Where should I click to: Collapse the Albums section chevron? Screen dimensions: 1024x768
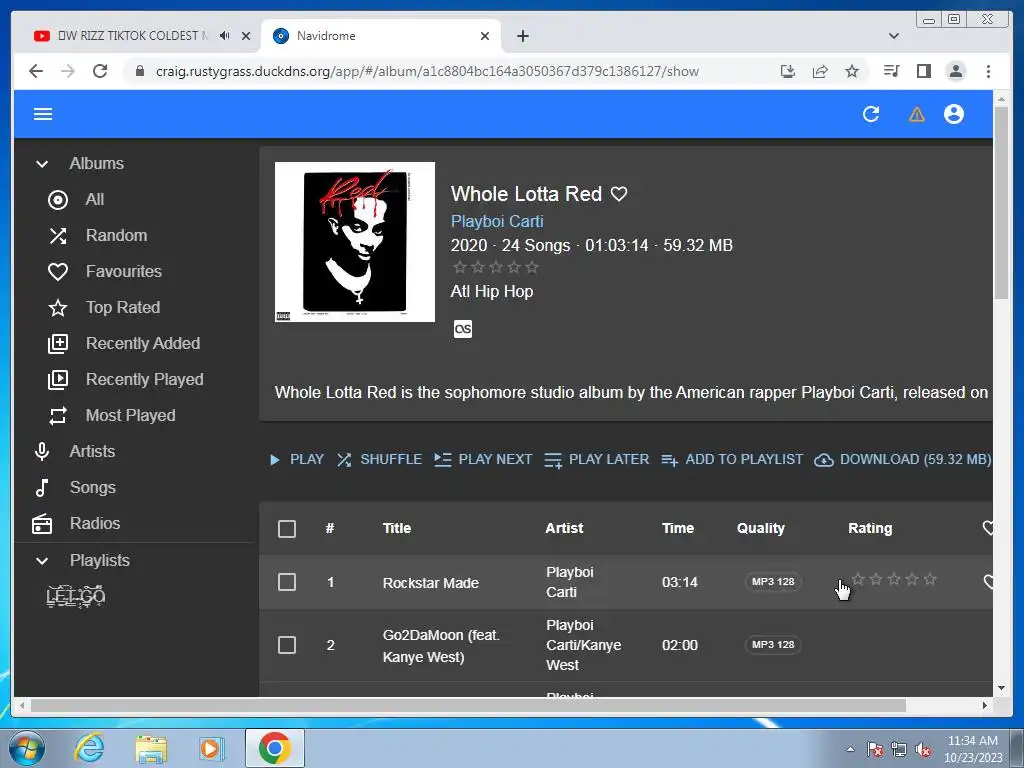[42, 164]
